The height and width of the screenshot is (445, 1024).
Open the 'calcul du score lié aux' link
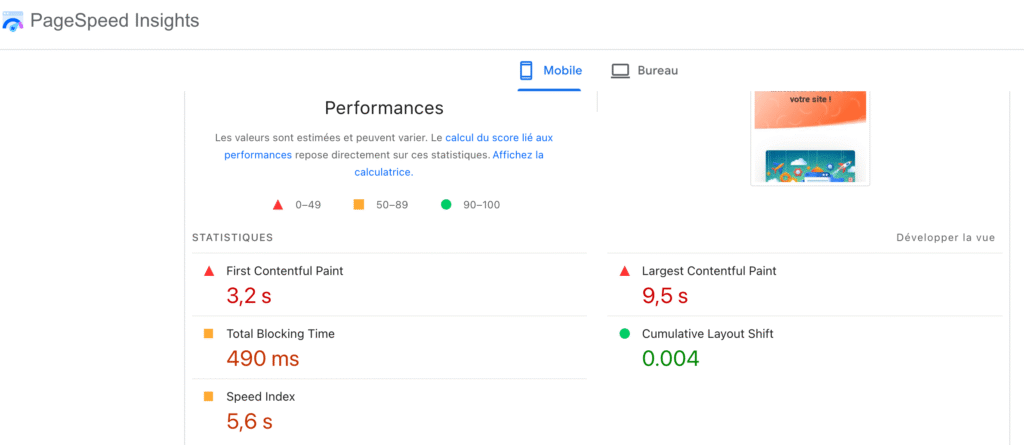tap(499, 138)
